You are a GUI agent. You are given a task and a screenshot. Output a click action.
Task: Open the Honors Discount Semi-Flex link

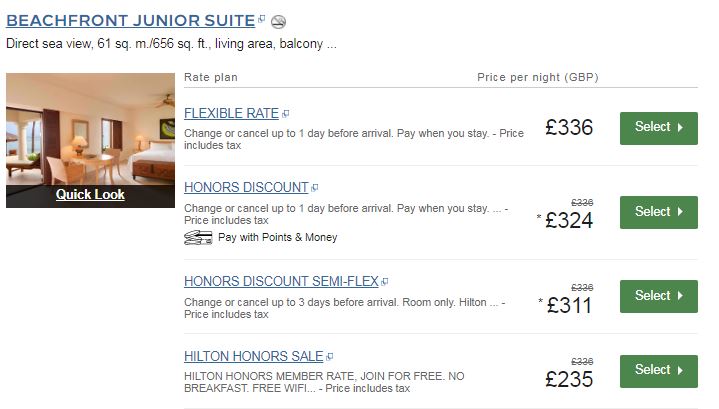281,281
